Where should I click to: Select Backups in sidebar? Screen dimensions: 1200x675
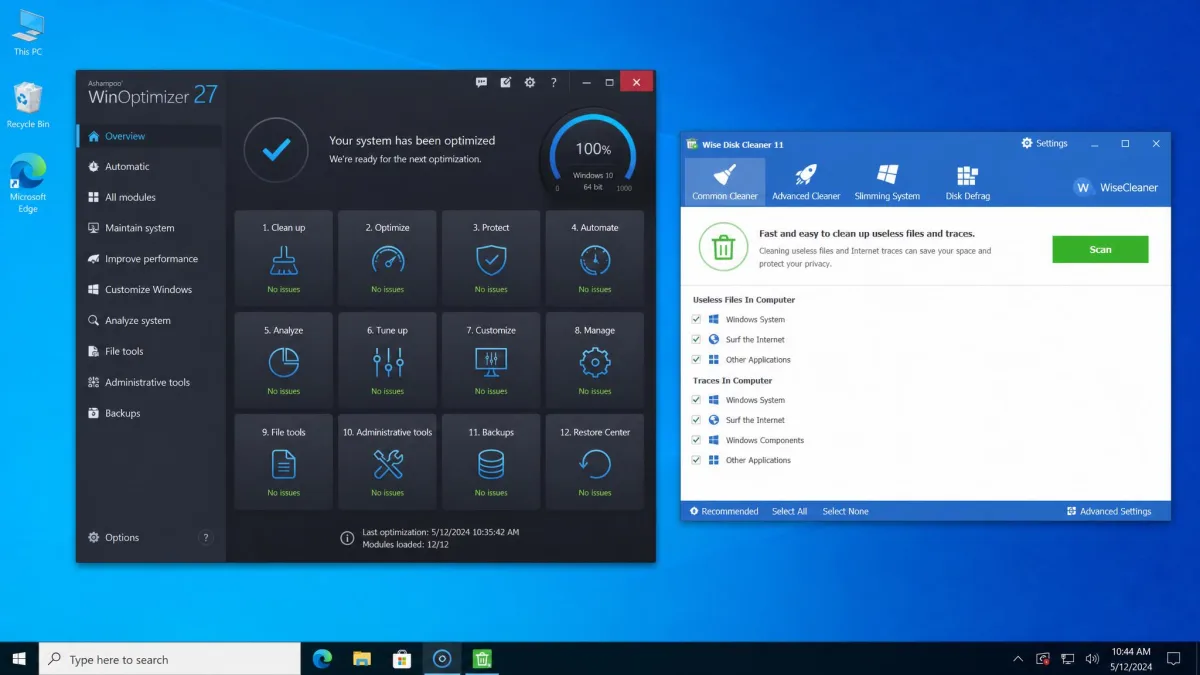[150, 413]
